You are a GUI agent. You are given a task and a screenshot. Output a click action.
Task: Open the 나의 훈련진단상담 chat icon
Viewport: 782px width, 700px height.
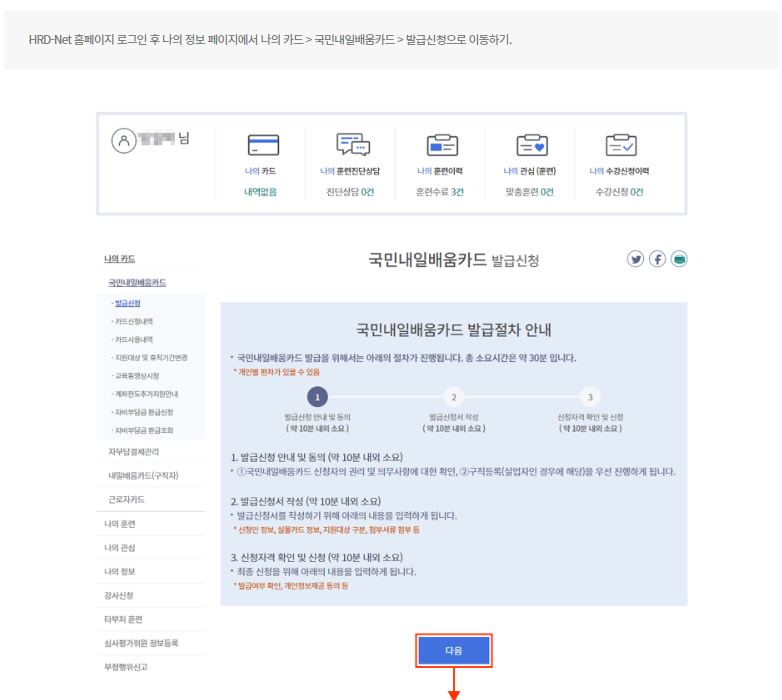tap(353, 145)
